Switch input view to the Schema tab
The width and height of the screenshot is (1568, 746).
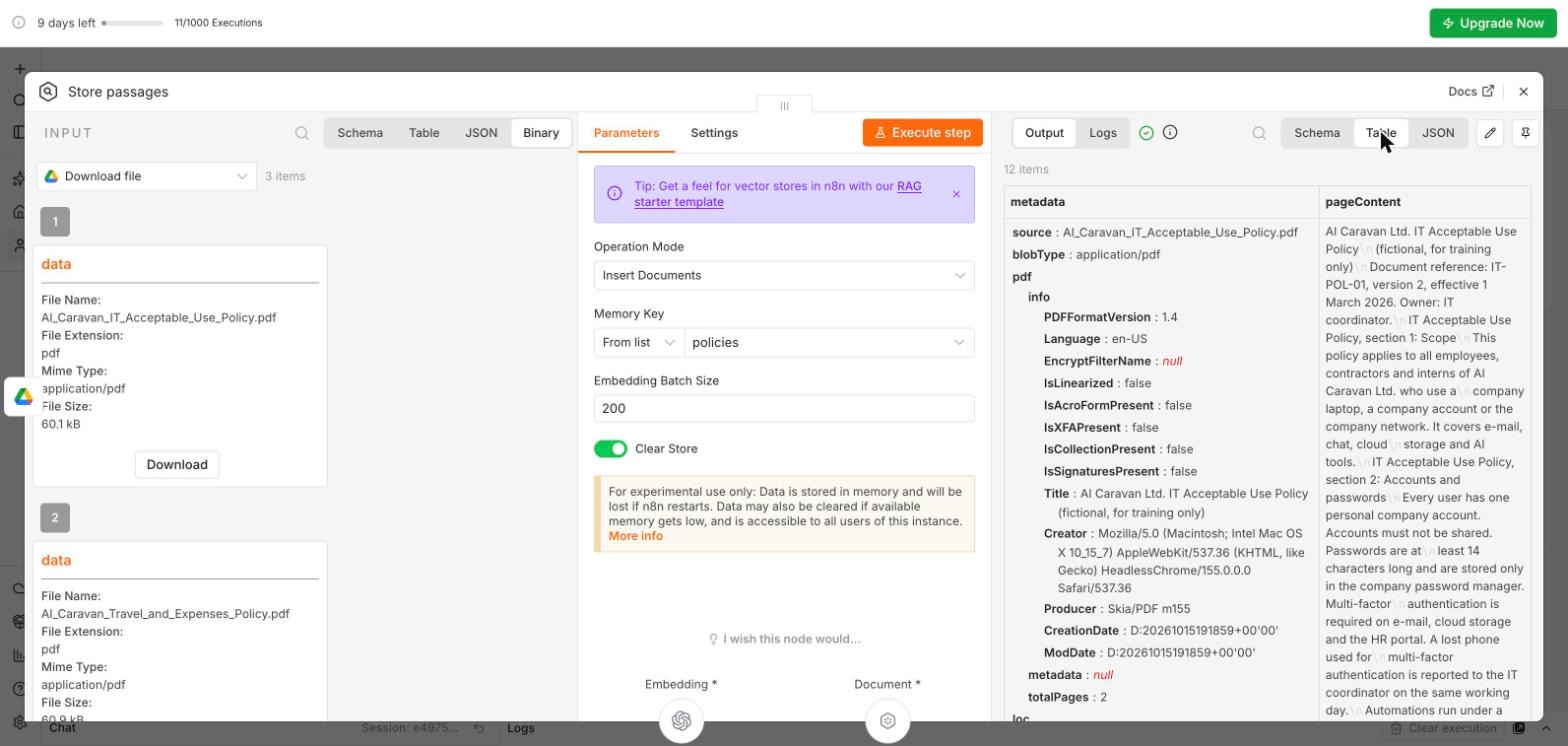coord(360,133)
